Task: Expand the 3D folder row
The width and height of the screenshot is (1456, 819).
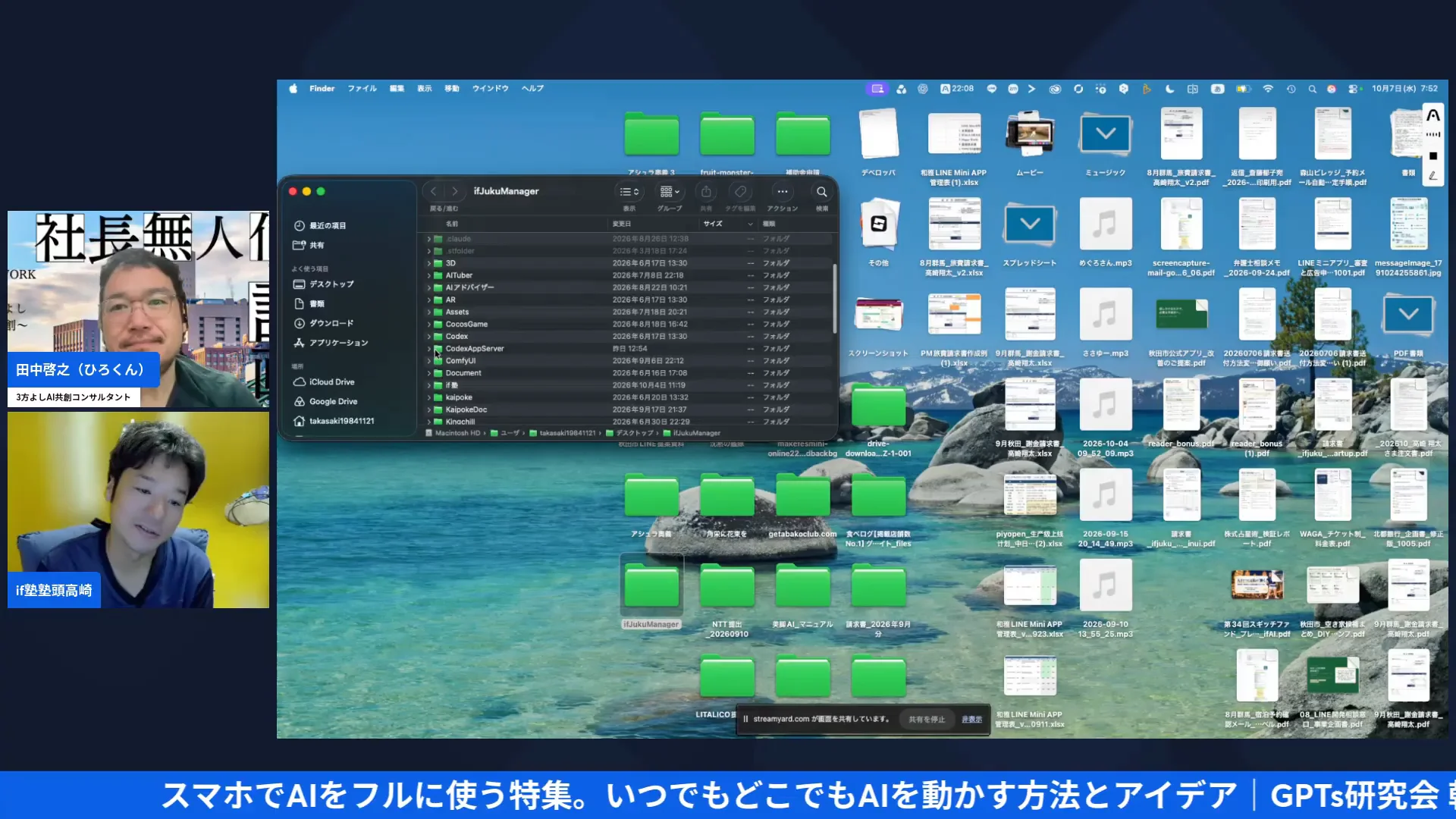Action: [428, 263]
